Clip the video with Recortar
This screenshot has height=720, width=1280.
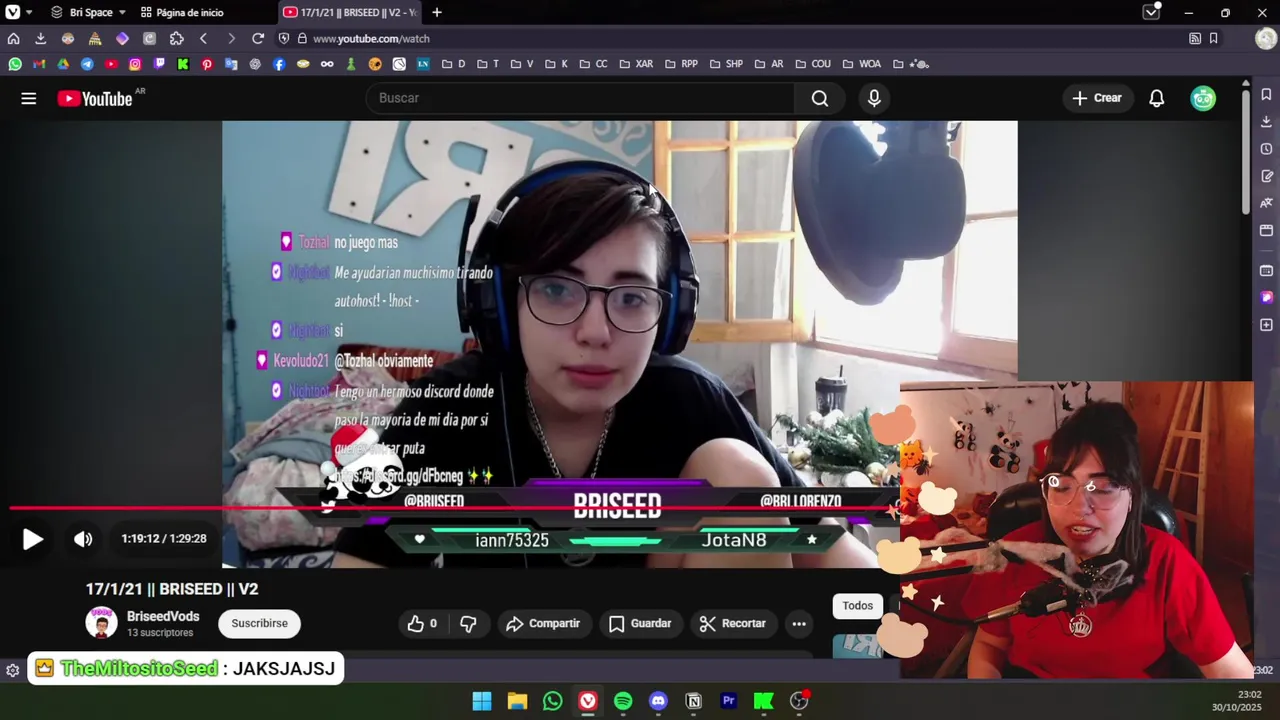[733, 623]
